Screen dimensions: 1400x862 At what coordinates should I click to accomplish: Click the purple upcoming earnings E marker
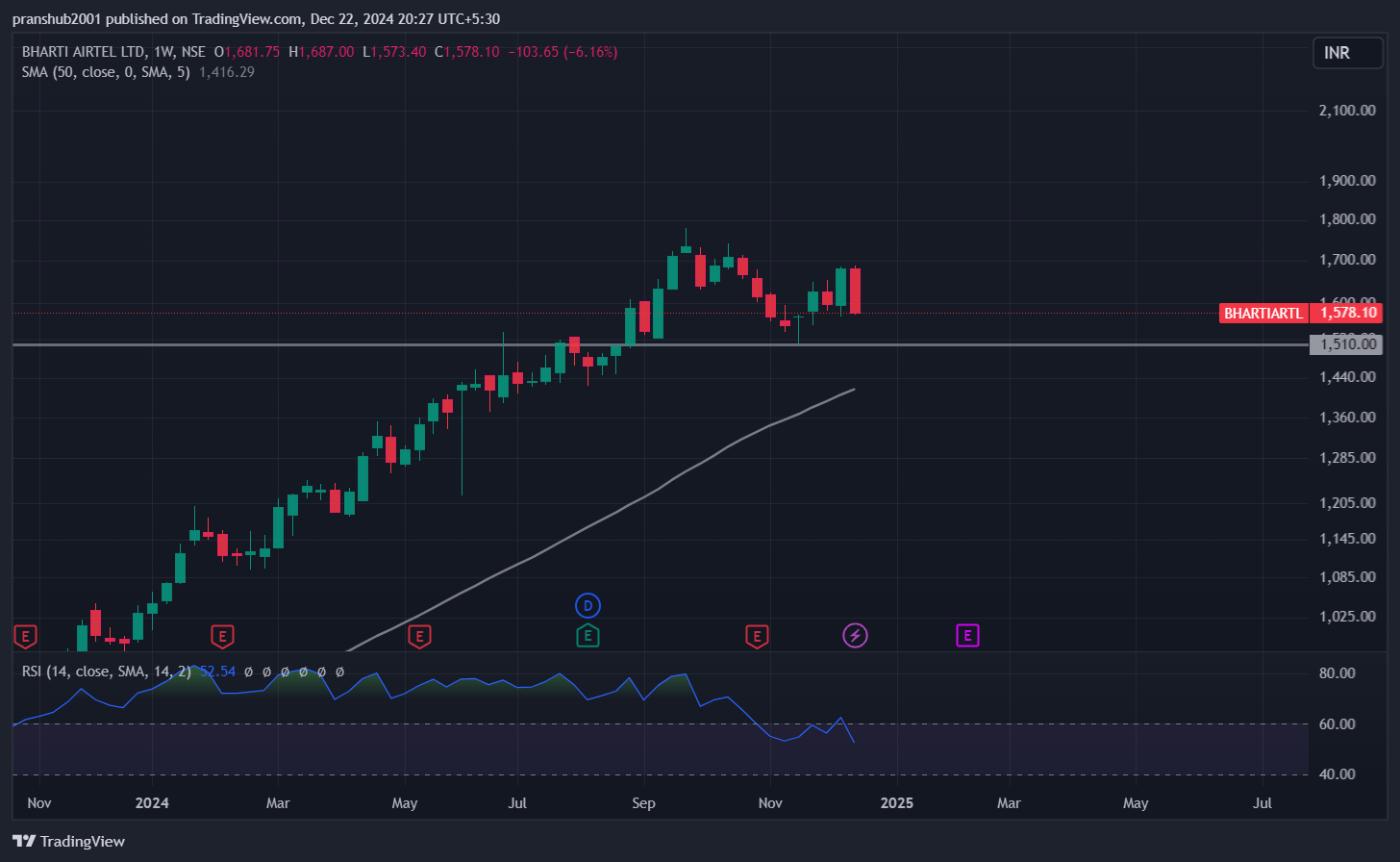pyautogui.click(x=967, y=635)
